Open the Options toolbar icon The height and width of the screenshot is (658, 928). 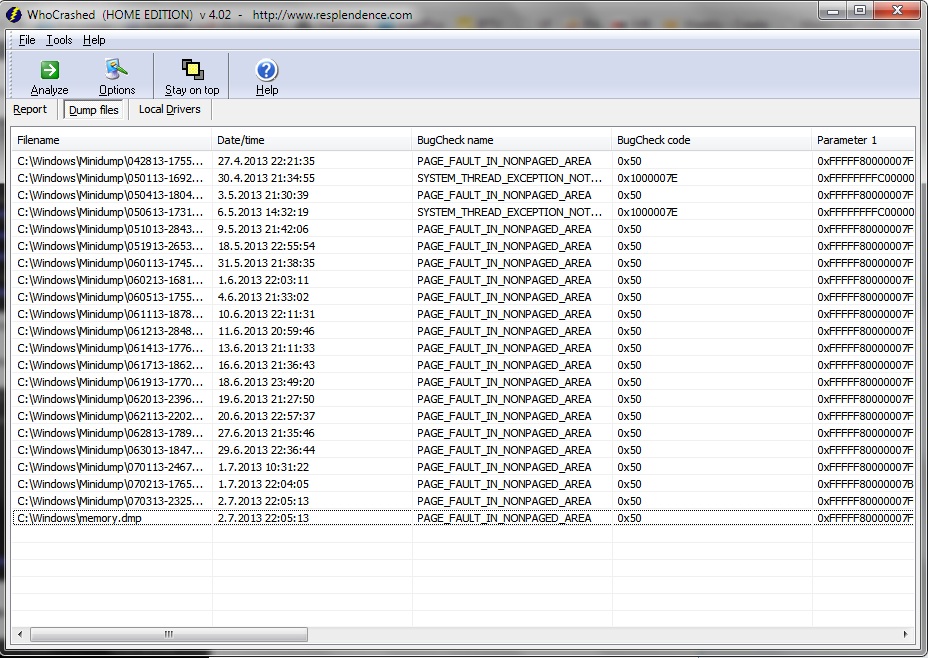[117, 77]
